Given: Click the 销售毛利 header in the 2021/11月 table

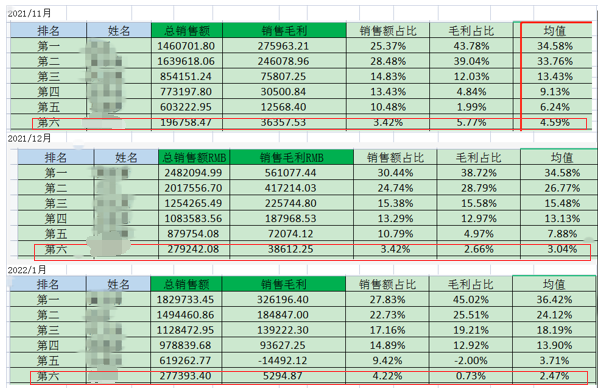Looking at the screenshot, I should pyautogui.click(x=284, y=31).
